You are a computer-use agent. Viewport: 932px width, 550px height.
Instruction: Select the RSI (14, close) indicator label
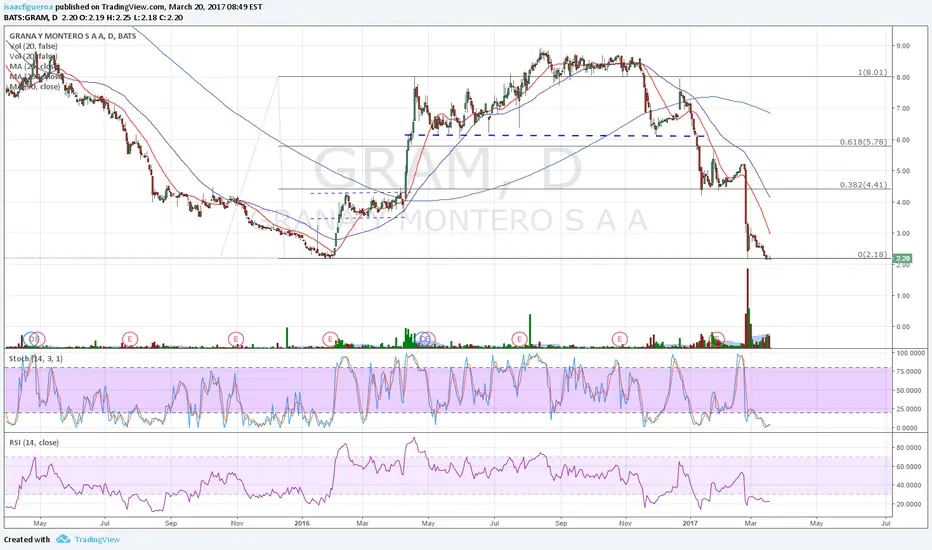pos(34,442)
